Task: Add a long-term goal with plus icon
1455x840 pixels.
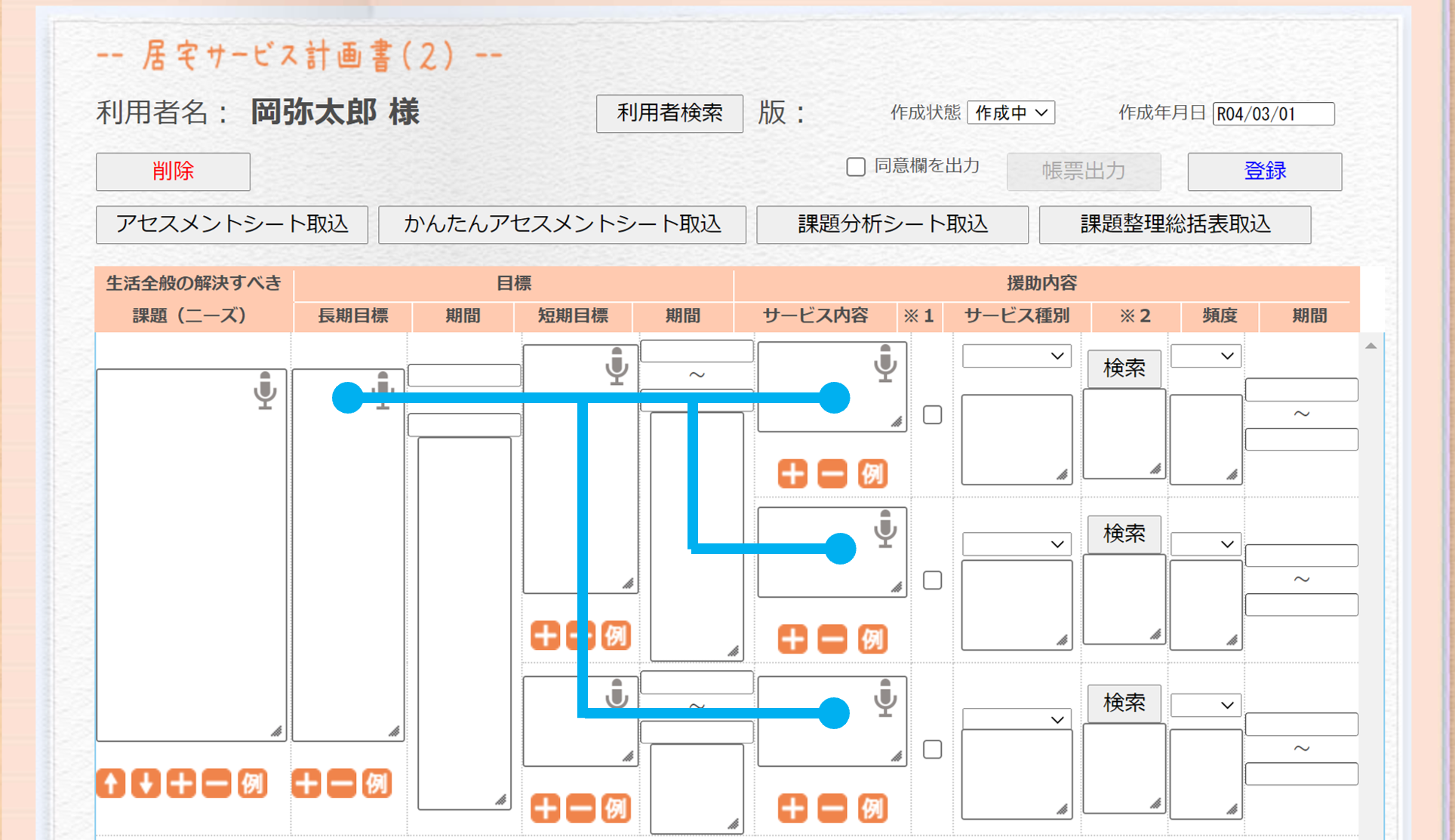Action: click(306, 783)
